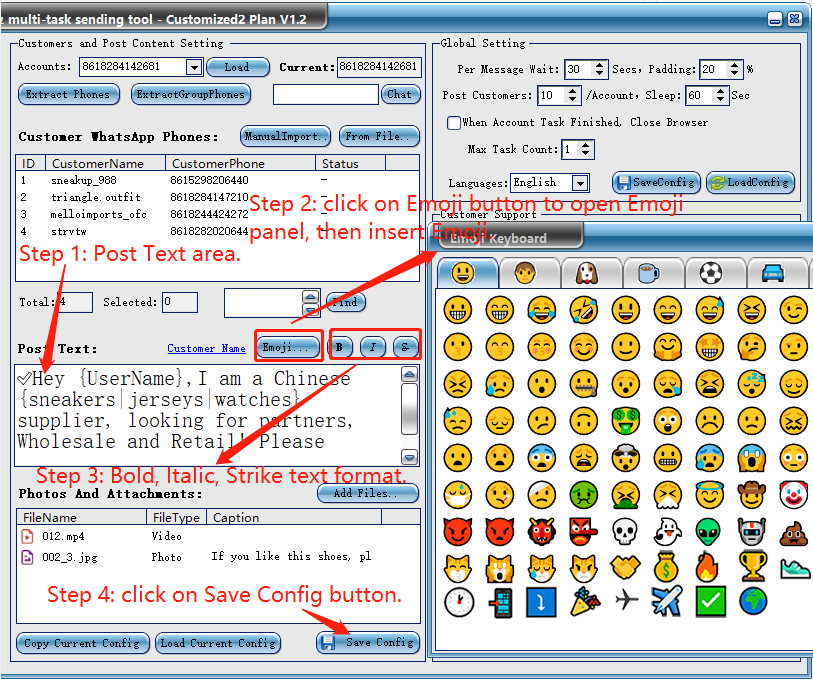
Task: Toggle Close Browser when task finished checkbox
Action: 454,123
